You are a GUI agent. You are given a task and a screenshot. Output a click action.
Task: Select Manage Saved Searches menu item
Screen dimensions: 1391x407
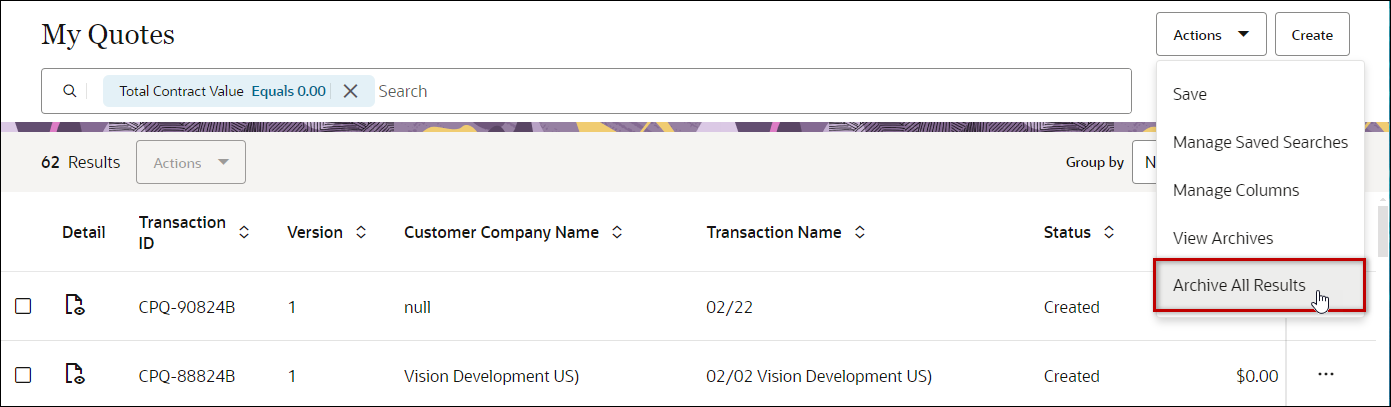[x=1260, y=142]
